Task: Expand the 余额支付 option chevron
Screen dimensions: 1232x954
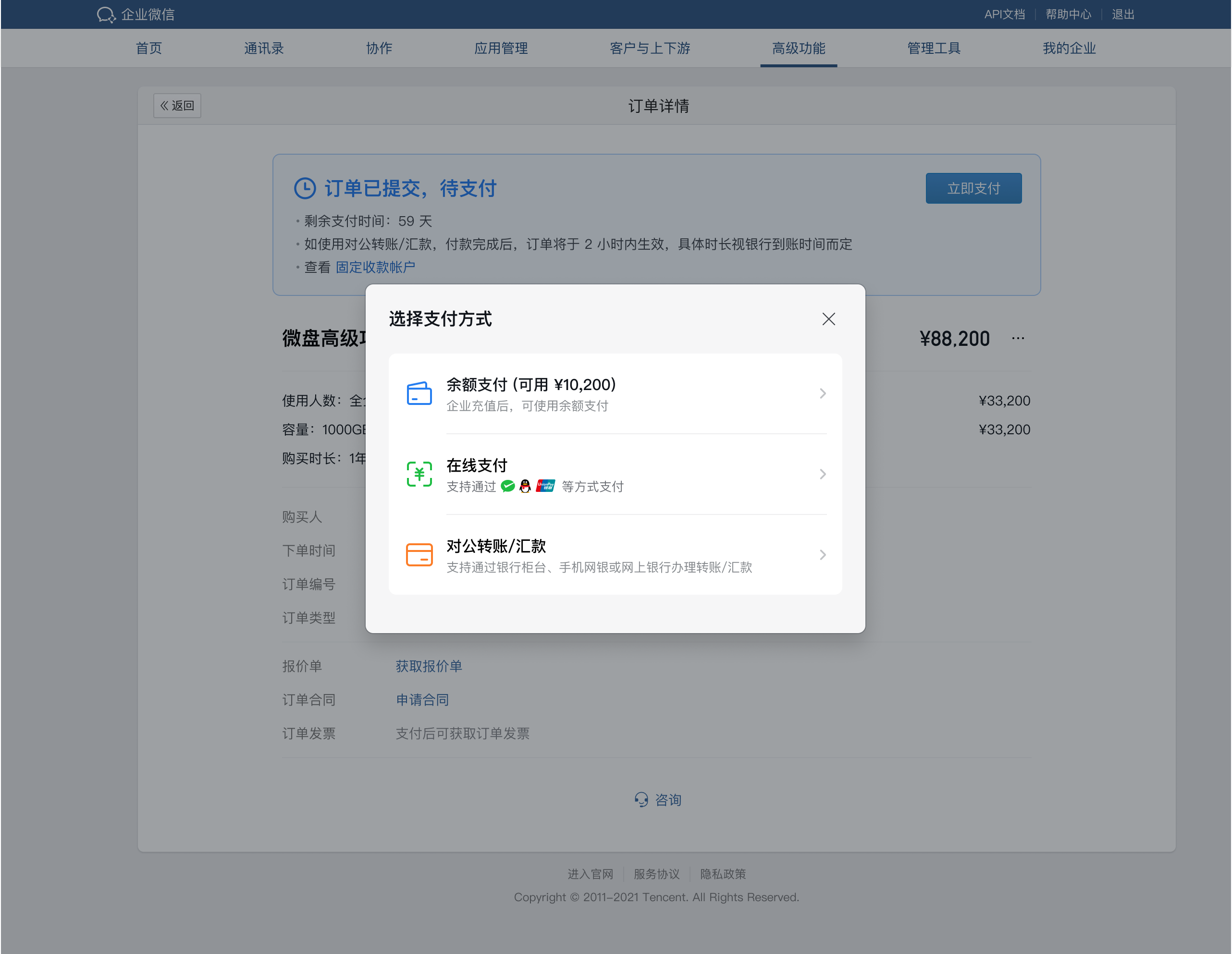Action: click(x=823, y=393)
